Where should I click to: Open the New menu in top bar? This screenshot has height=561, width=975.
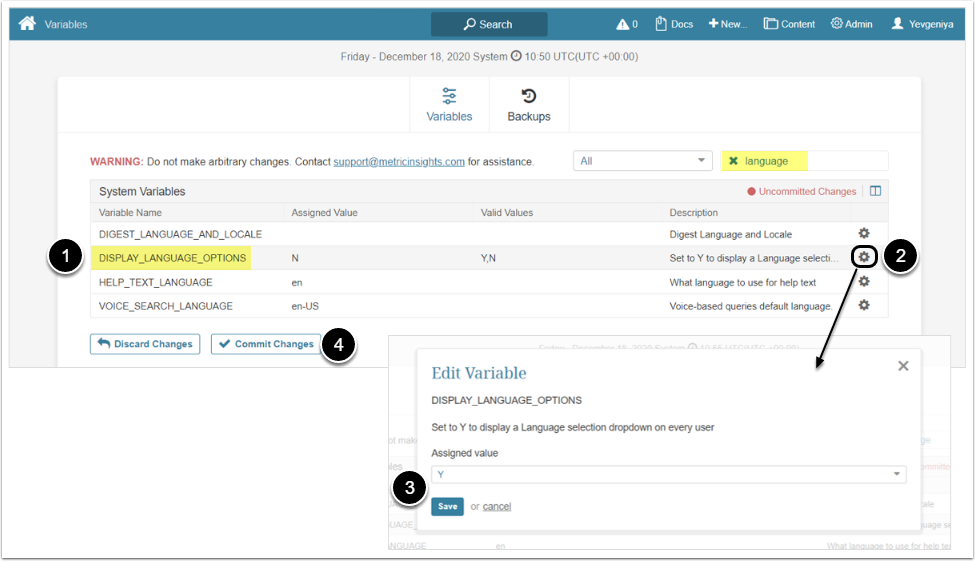coord(728,24)
